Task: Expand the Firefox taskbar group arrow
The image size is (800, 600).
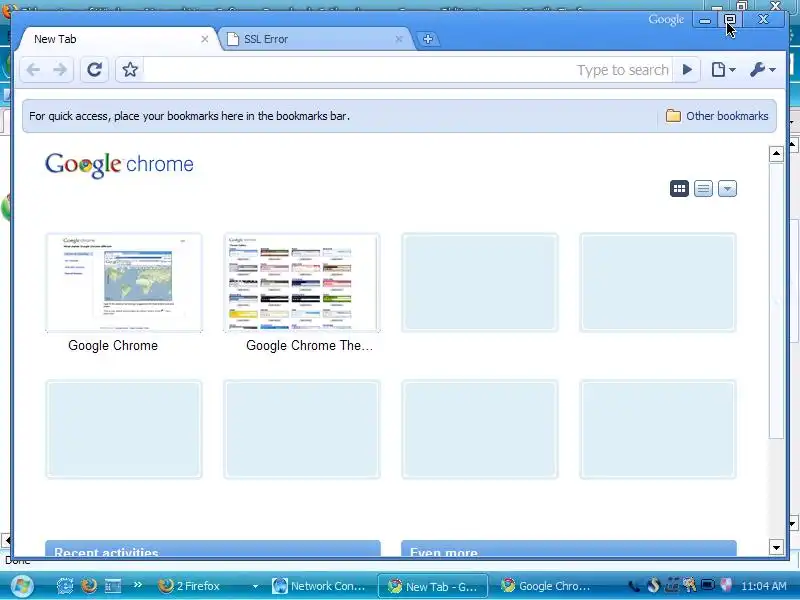Action: click(255, 586)
